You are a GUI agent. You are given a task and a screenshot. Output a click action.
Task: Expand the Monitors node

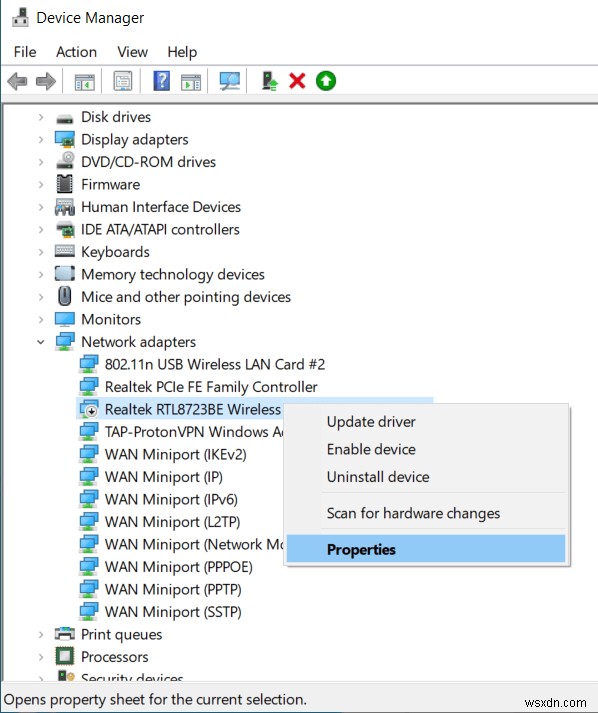tap(41, 320)
